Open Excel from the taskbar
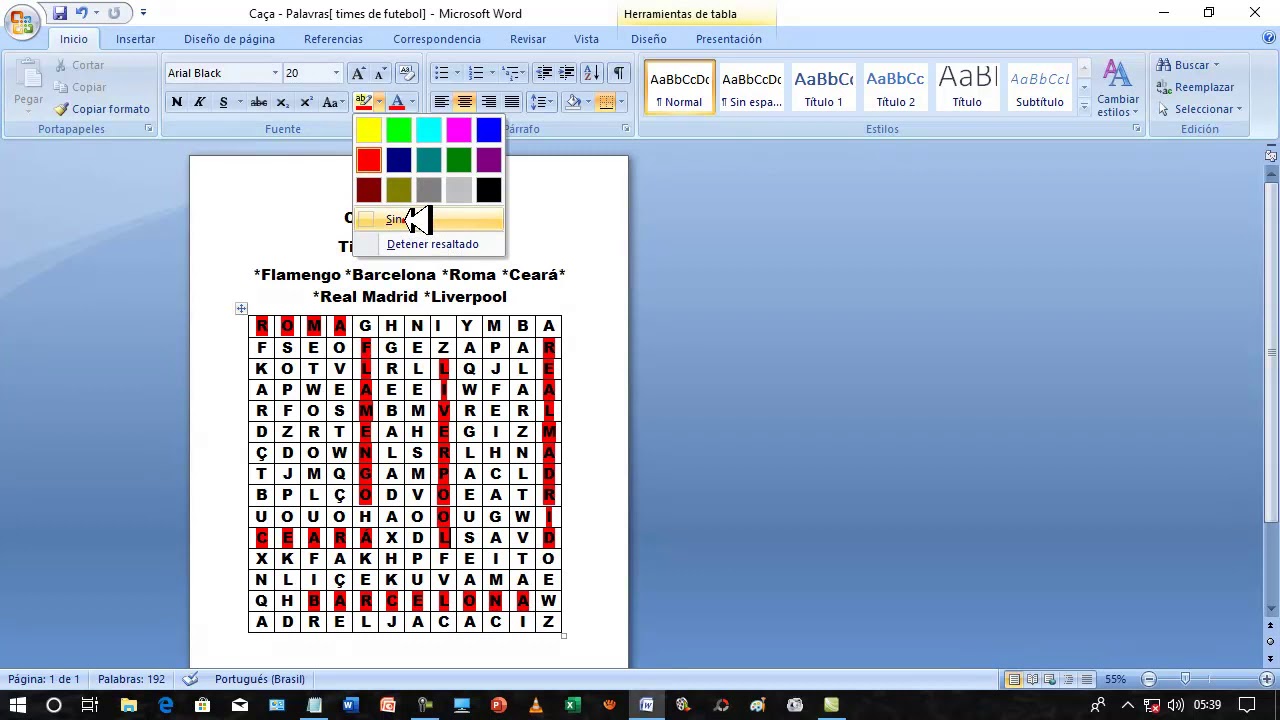Image resolution: width=1280 pixels, height=720 pixels. coord(572,705)
